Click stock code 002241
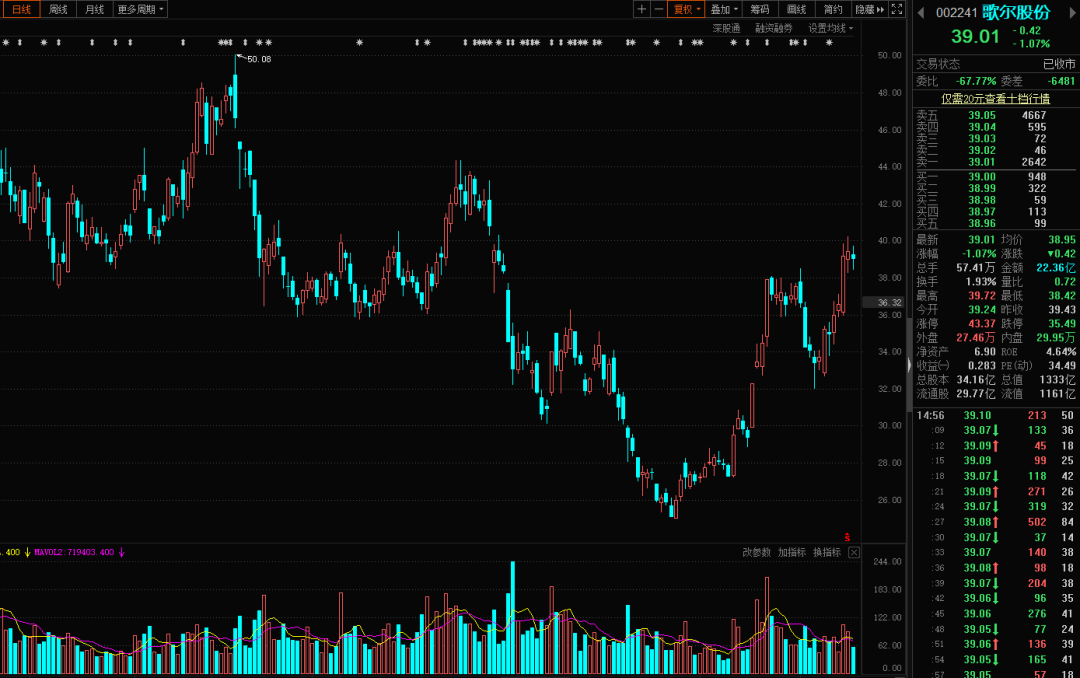 click(x=956, y=12)
